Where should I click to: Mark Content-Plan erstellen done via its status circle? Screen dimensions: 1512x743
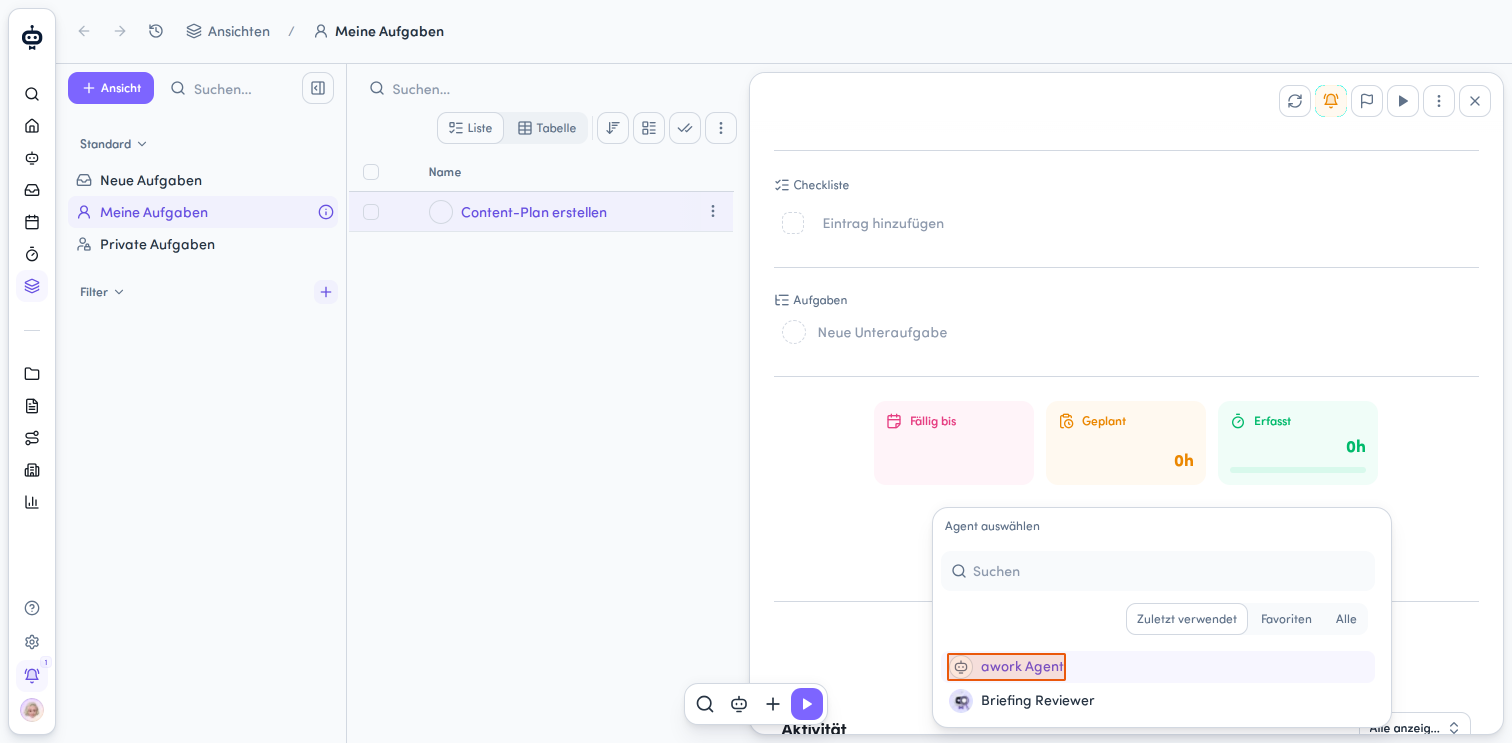tap(441, 212)
